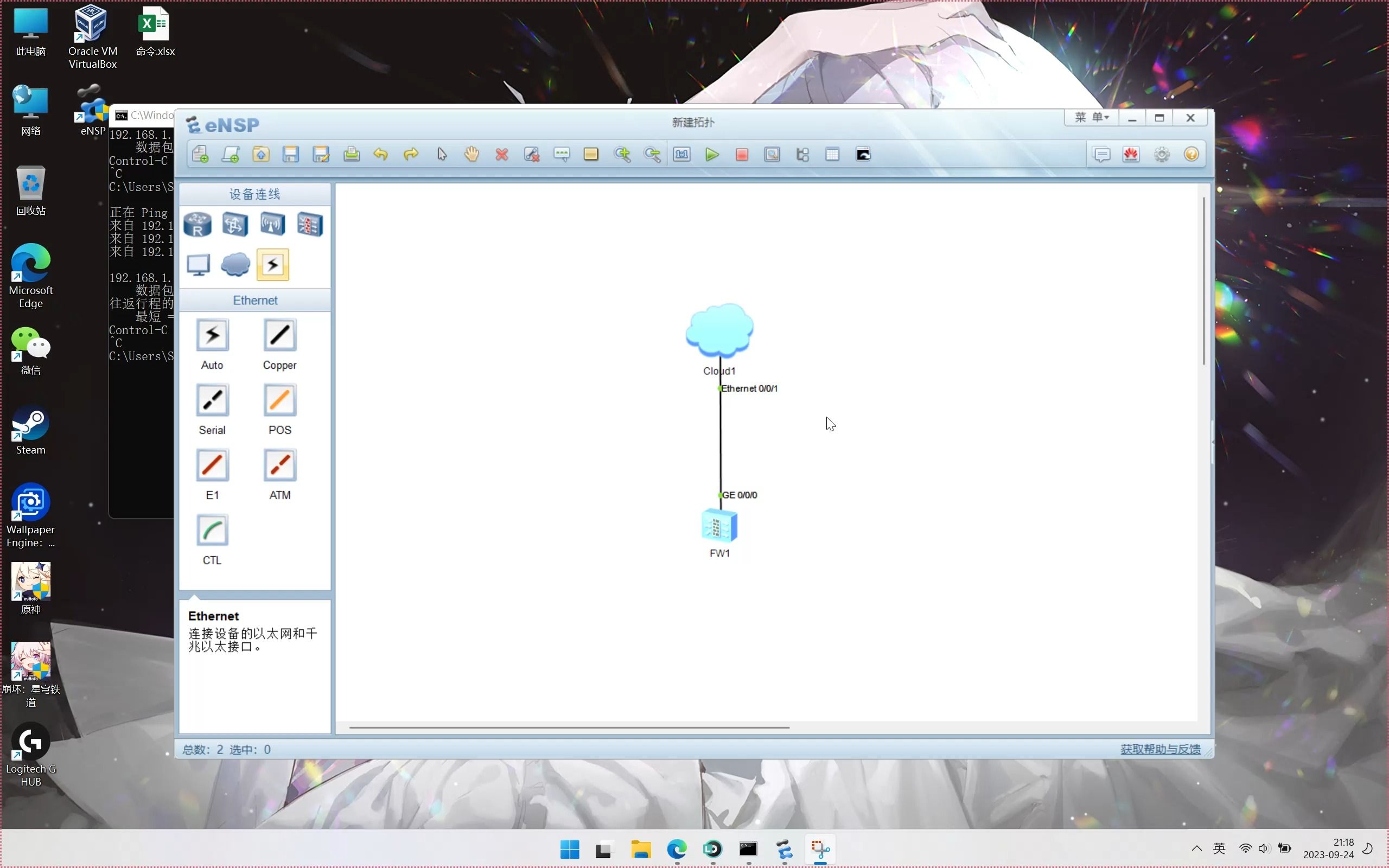Click the new topology icon
1389x868 pixels.
tap(200, 155)
